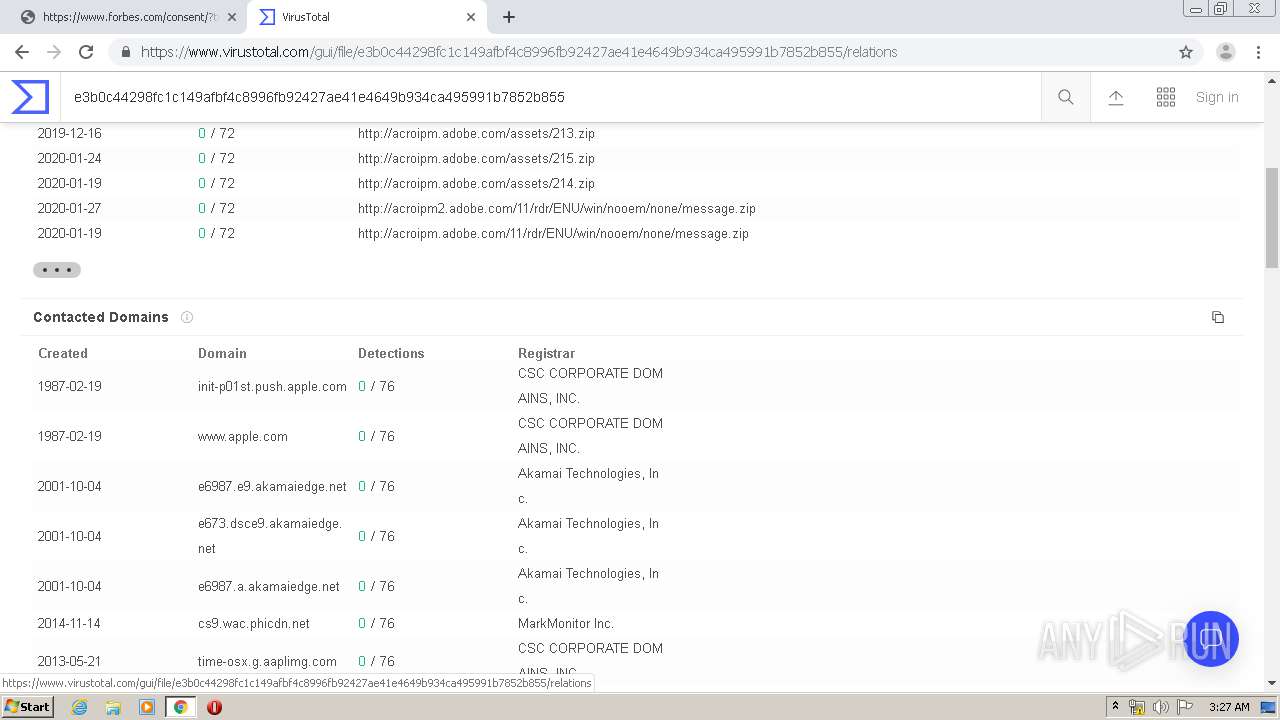Viewport: 1280px width, 720px height.
Task: Click domain cs9.wac.phicdn.net
Action: pyautogui.click(x=254, y=623)
